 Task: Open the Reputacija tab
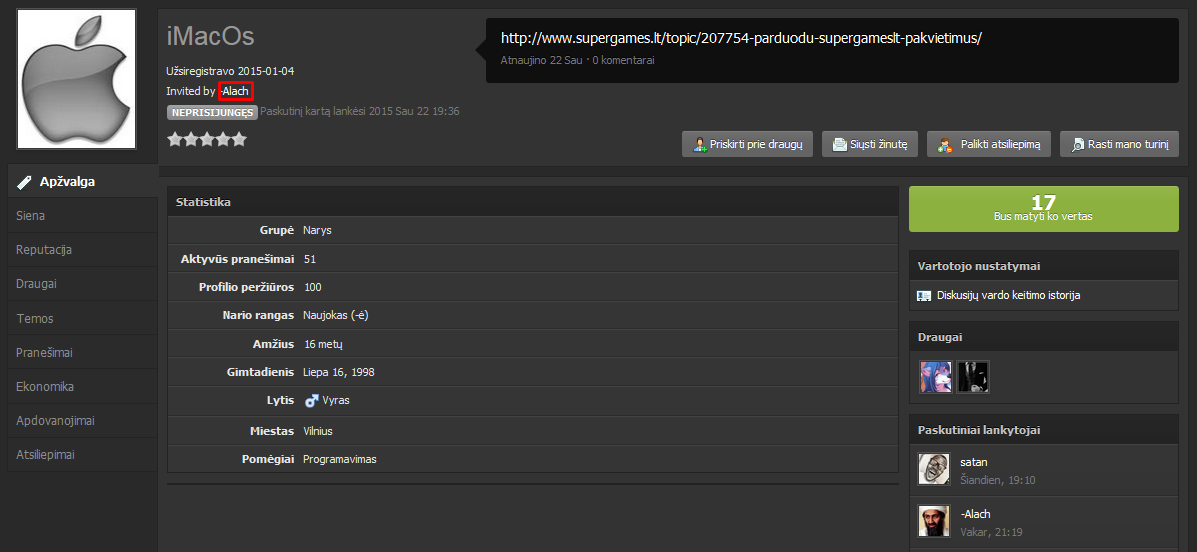(82, 250)
